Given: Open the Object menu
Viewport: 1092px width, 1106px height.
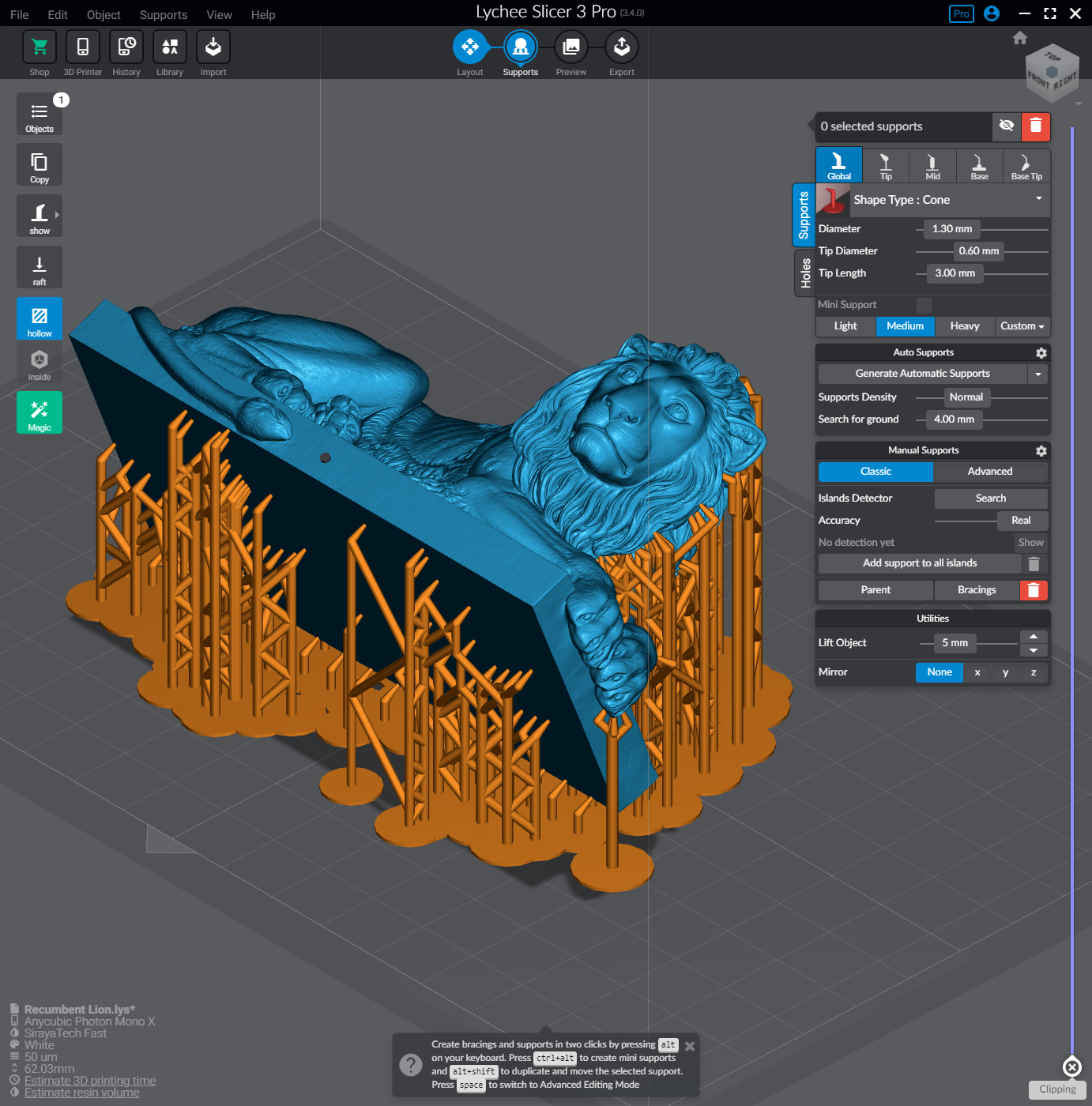Looking at the screenshot, I should point(104,15).
